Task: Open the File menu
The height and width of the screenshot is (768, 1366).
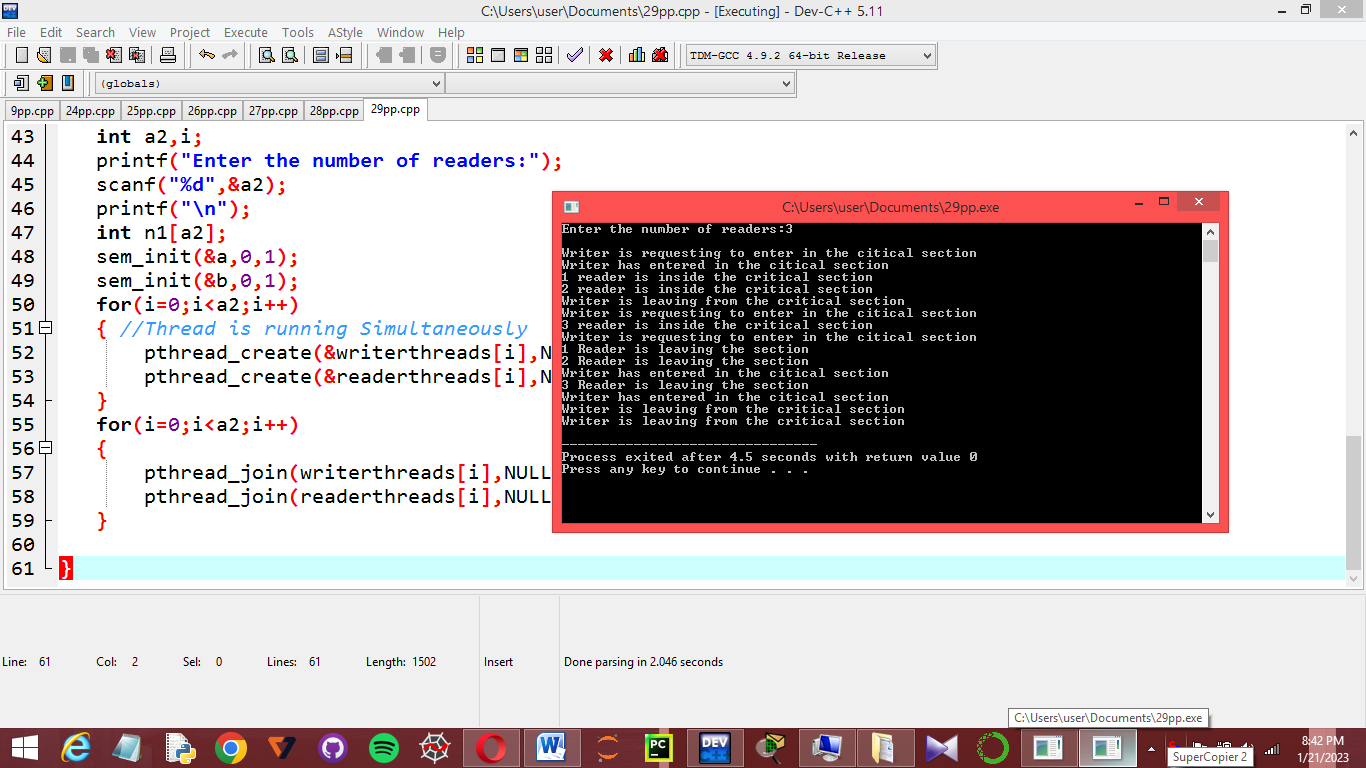Action: 16,32
